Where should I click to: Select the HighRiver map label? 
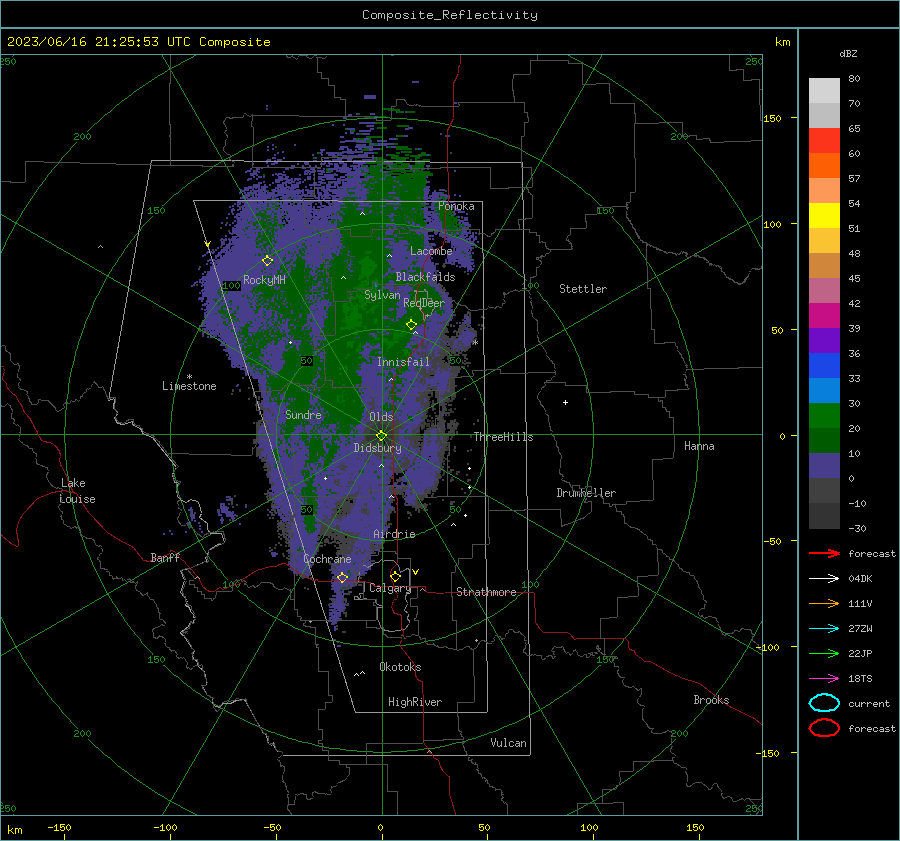pyautogui.click(x=415, y=702)
